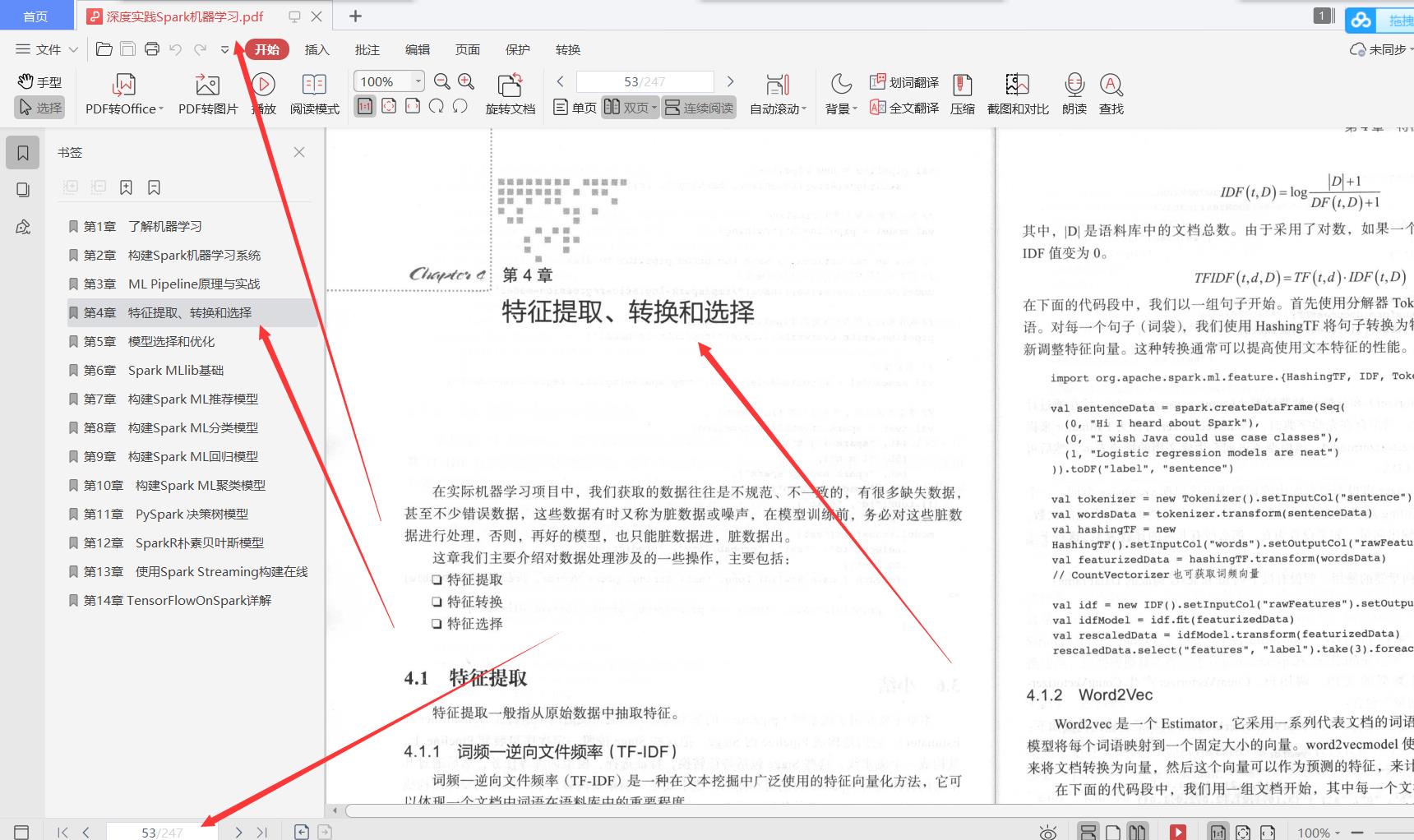This screenshot has width=1414, height=840.
Task: Open bookmark panel in sidebar
Action: (x=23, y=153)
